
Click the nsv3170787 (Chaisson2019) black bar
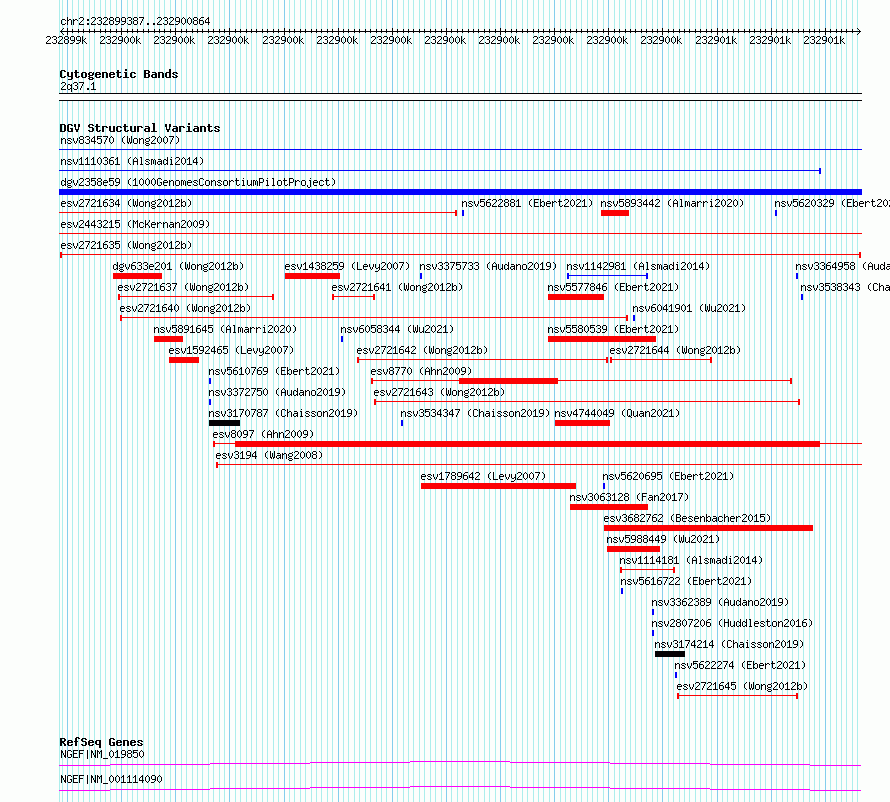(x=224, y=423)
